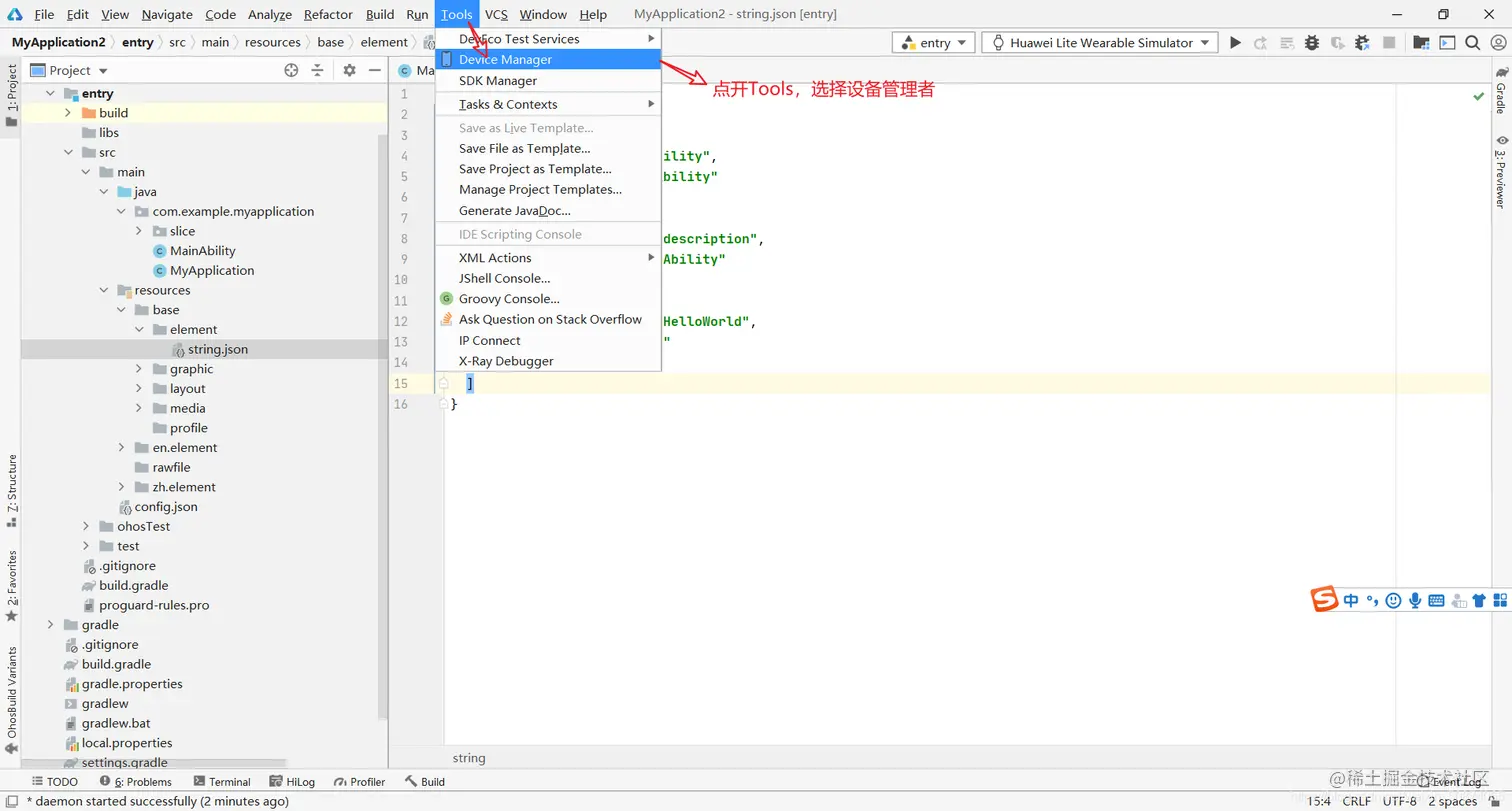Expand the en.element folder
Viewport: 1512px width, 811px height.
(x=121, y=448)
